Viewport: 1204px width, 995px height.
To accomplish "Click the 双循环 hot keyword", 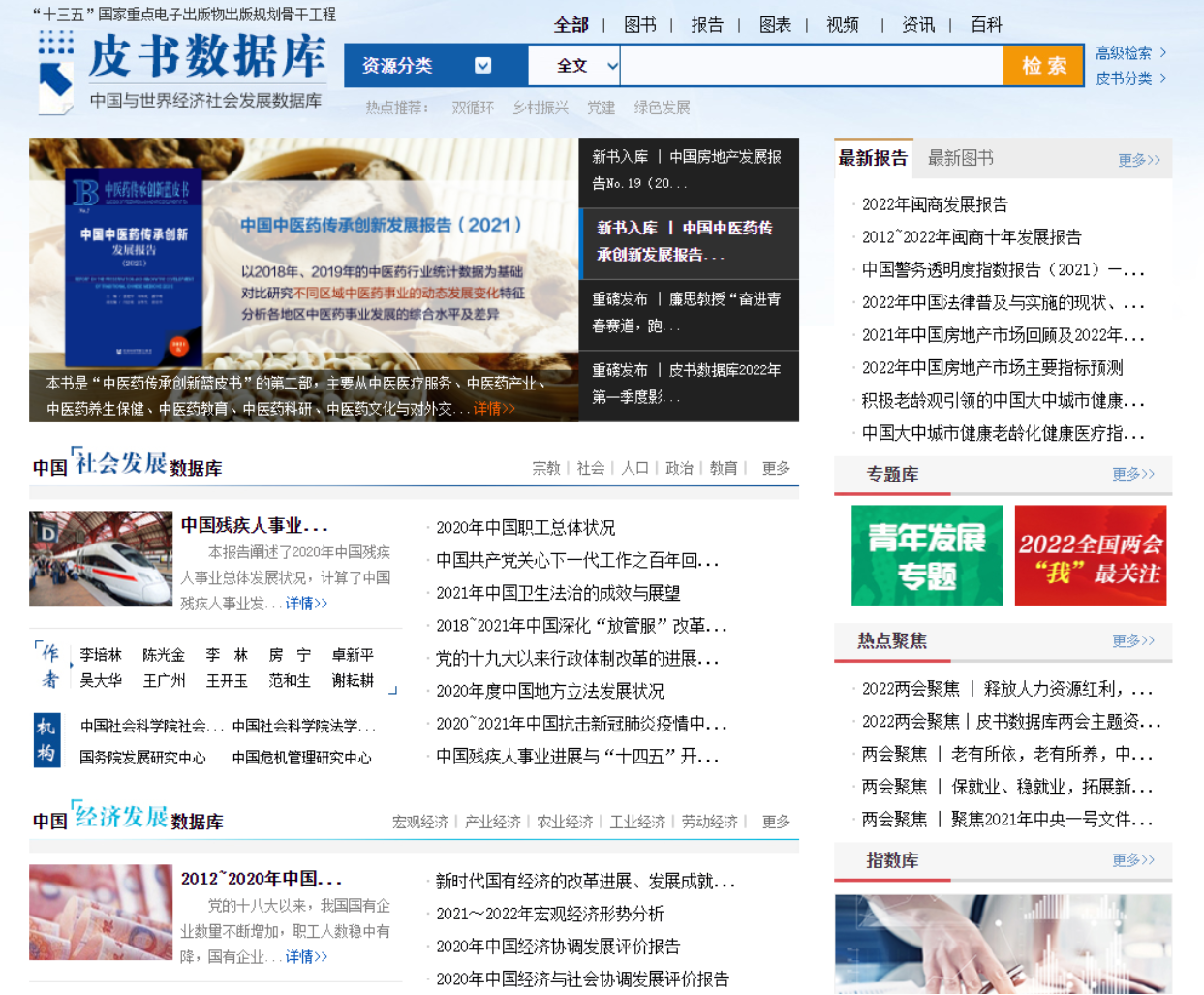I will click(x=473, y=108).
